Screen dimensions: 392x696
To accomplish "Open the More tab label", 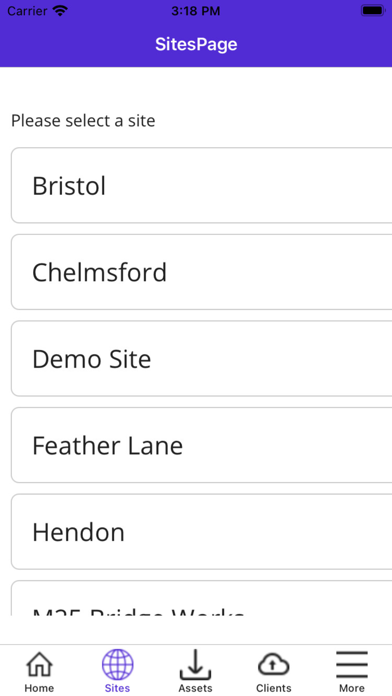I will [x=352, y=688].
